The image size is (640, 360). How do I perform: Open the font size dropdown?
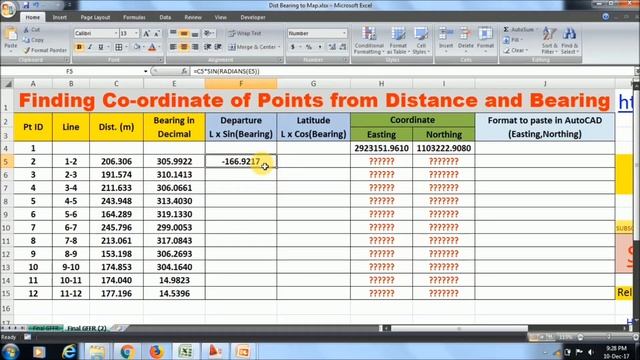(136, 33)
